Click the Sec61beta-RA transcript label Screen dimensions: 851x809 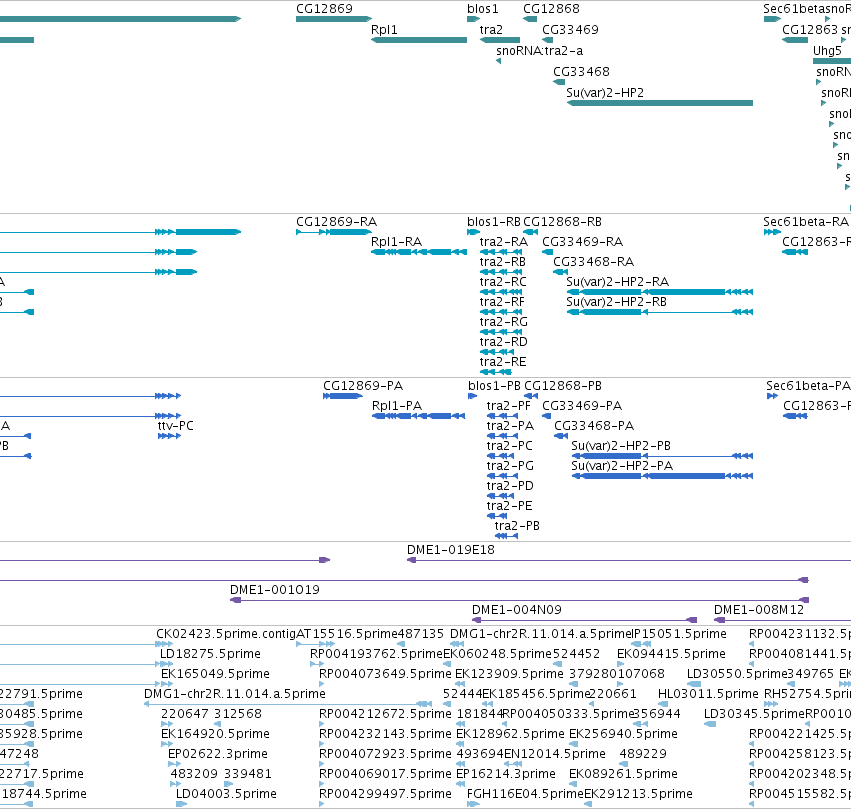click(806, 222)
